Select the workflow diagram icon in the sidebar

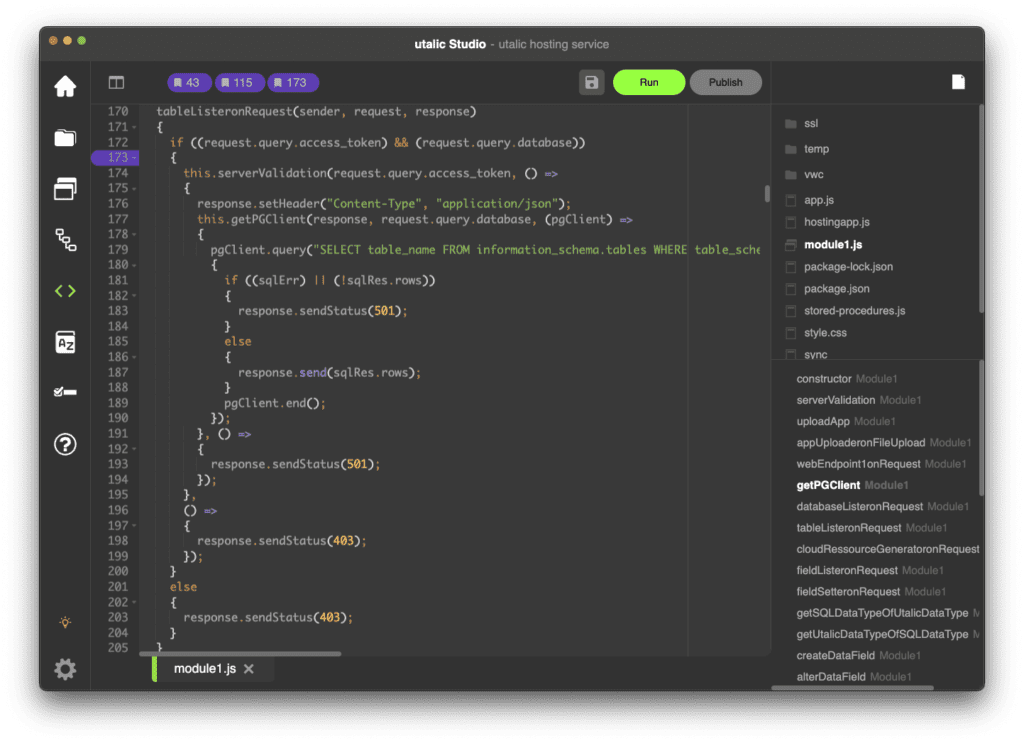[65, 239]
